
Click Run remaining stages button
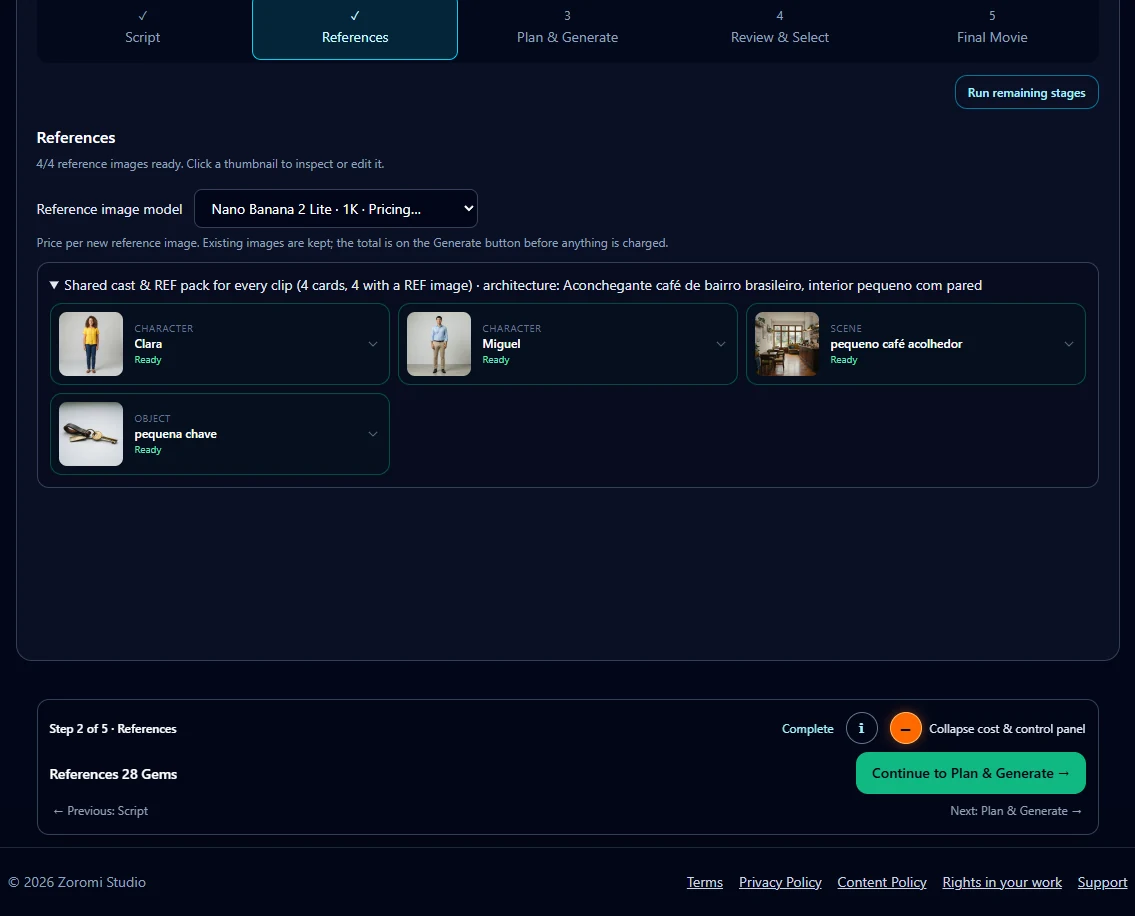click(x=1026, y=93)
